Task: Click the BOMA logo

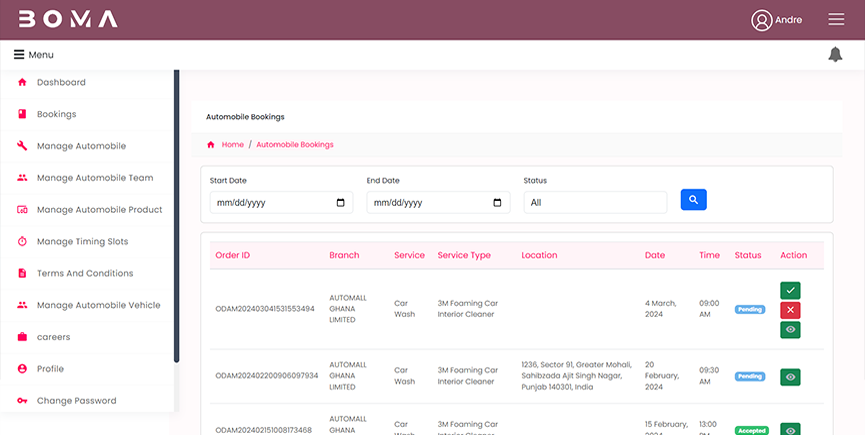Action: point(68,20)
